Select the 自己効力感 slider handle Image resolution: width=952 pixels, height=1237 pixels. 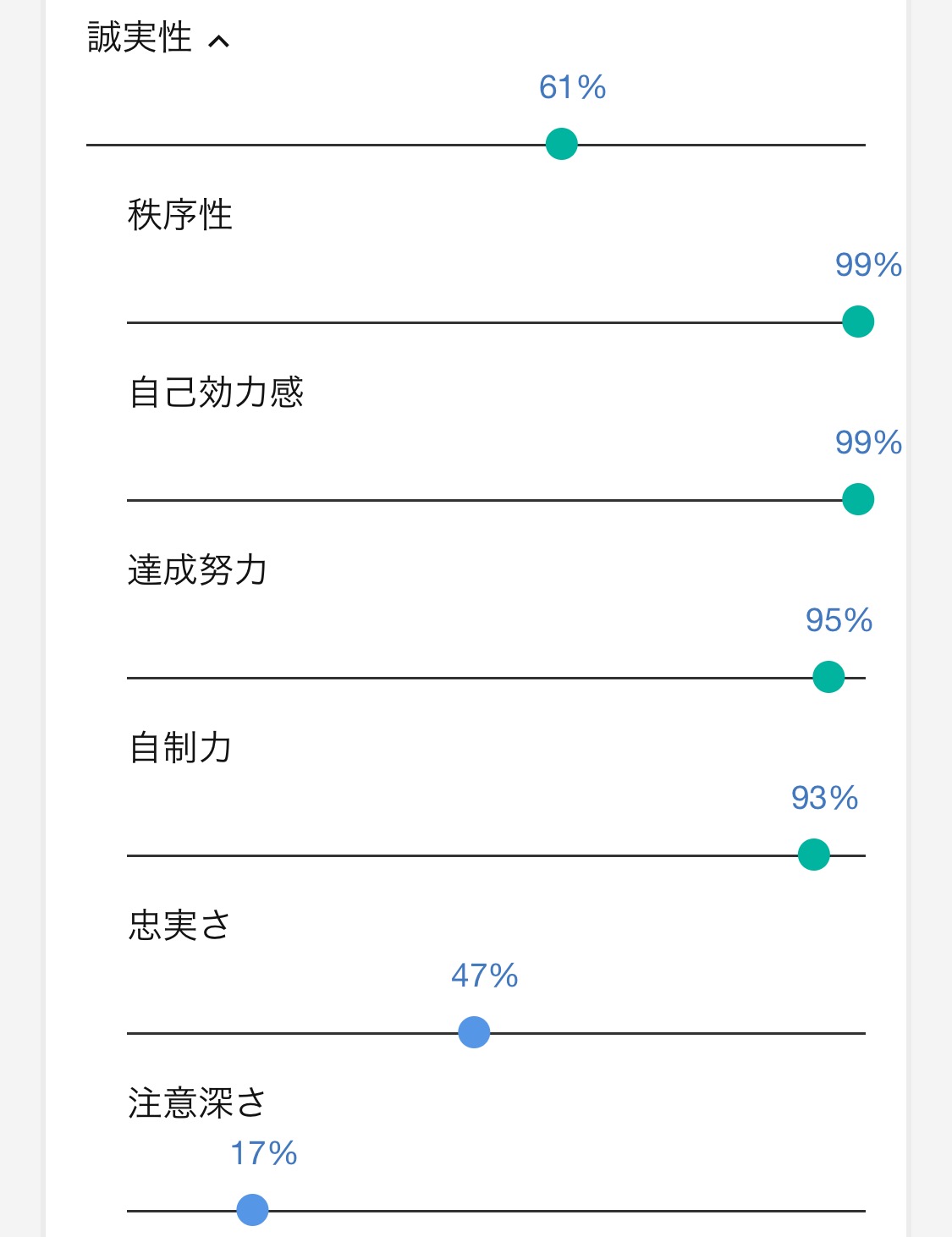pyautogui.click(x=858, y=500)
